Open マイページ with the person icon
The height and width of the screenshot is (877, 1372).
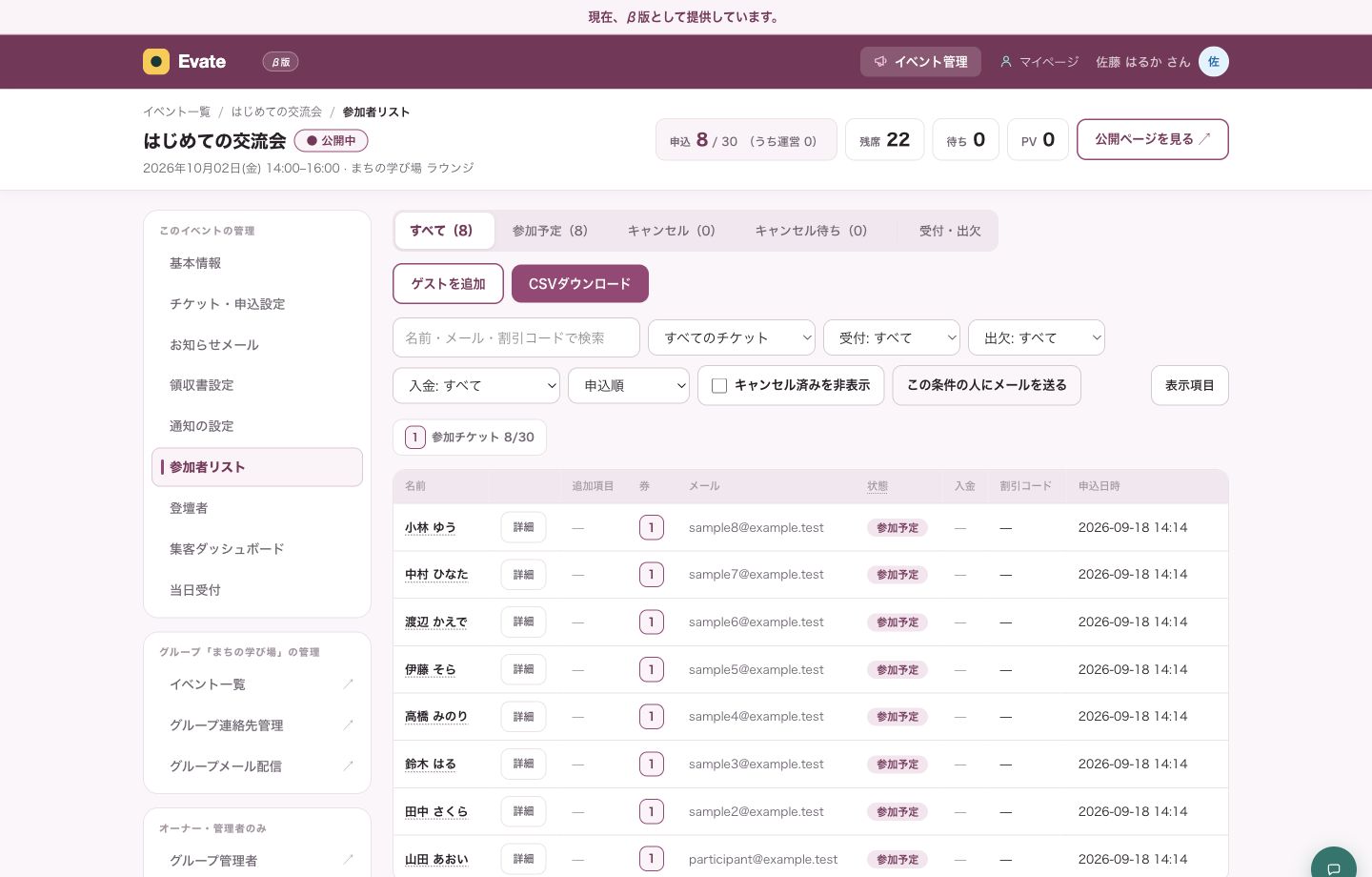tap(1039, 61)
